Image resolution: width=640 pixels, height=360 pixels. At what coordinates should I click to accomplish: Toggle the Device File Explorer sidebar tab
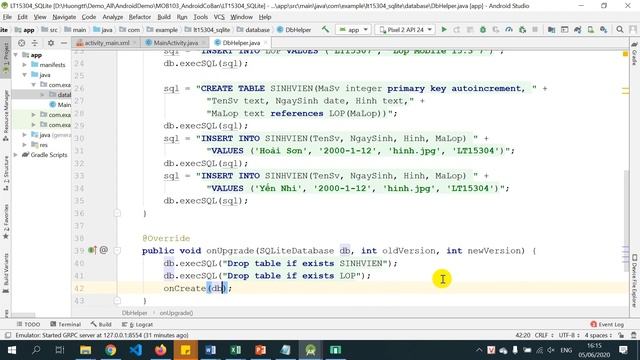click(634, 281)
